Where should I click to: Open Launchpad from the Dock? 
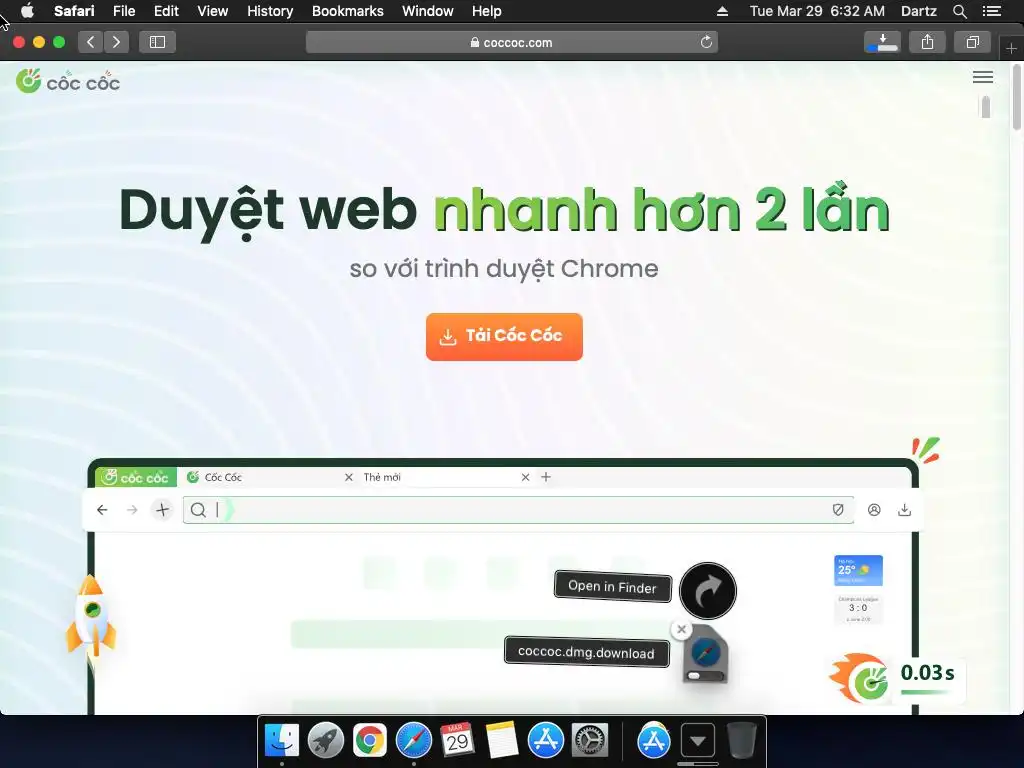(326, 741)
